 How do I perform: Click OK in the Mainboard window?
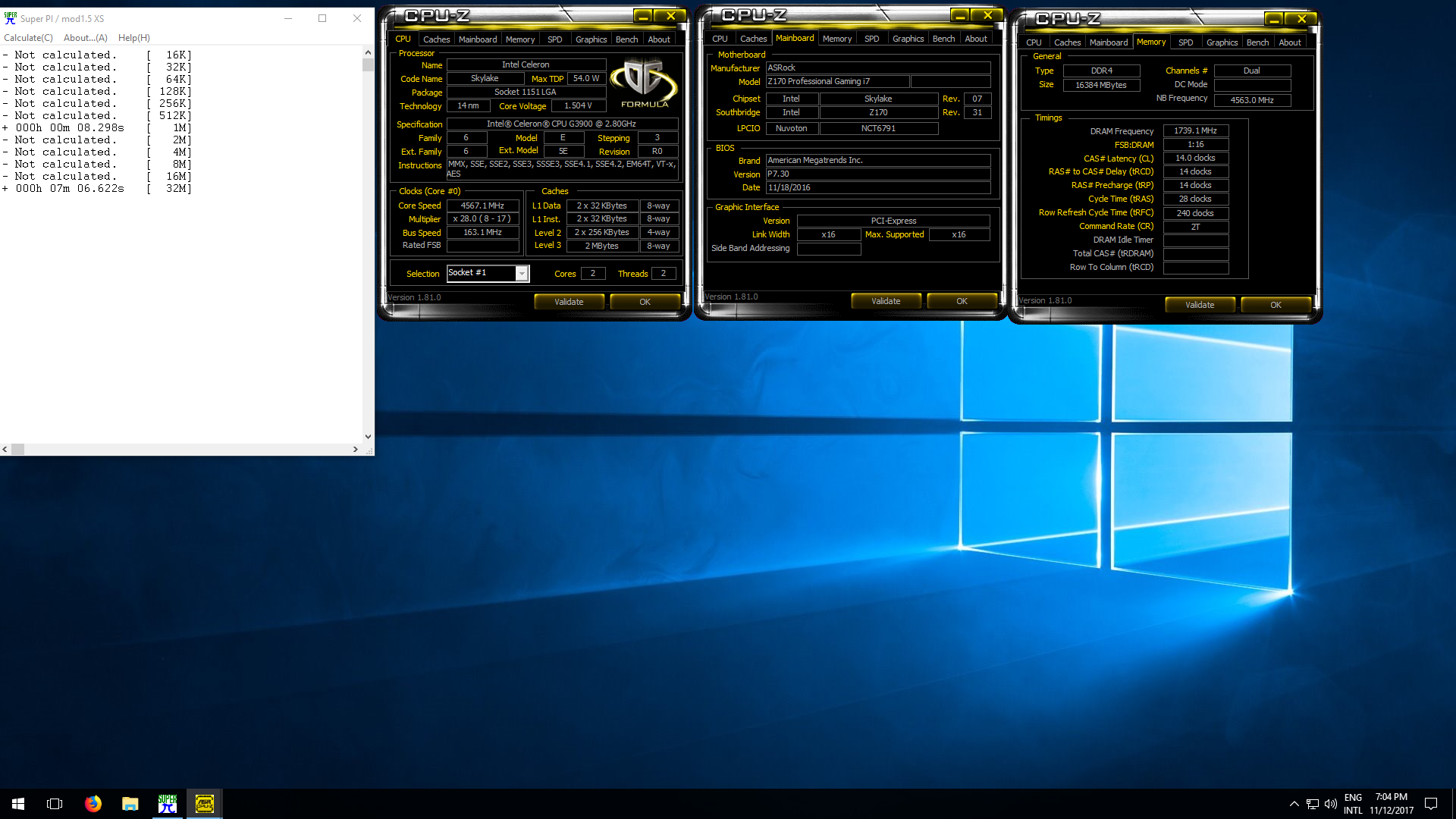click(x=962, y=301)
